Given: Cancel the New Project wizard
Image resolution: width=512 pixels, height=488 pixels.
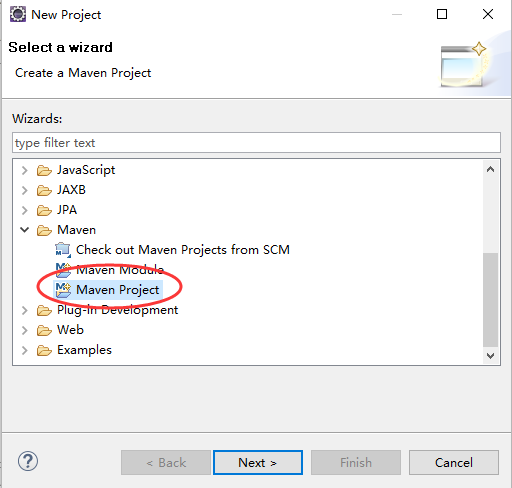Looking at the screenshot, I should 454,463.
